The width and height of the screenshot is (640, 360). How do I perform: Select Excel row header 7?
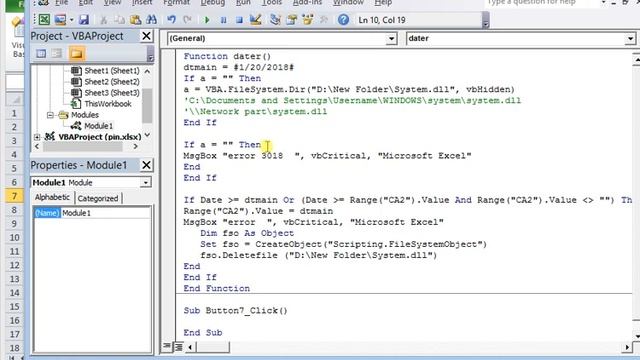tap(14, 196)
